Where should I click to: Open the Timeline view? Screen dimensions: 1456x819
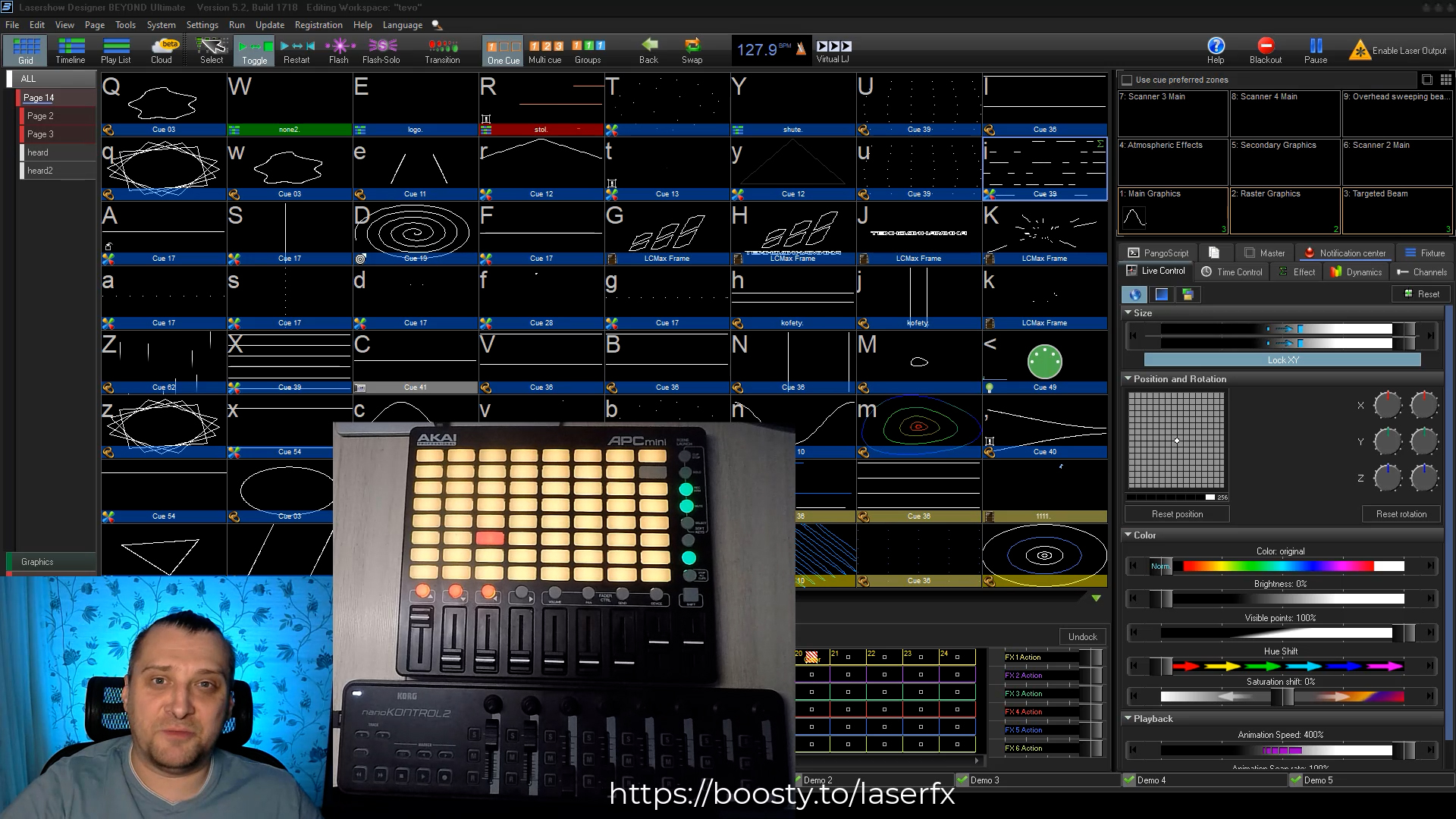tap(71, 51)
